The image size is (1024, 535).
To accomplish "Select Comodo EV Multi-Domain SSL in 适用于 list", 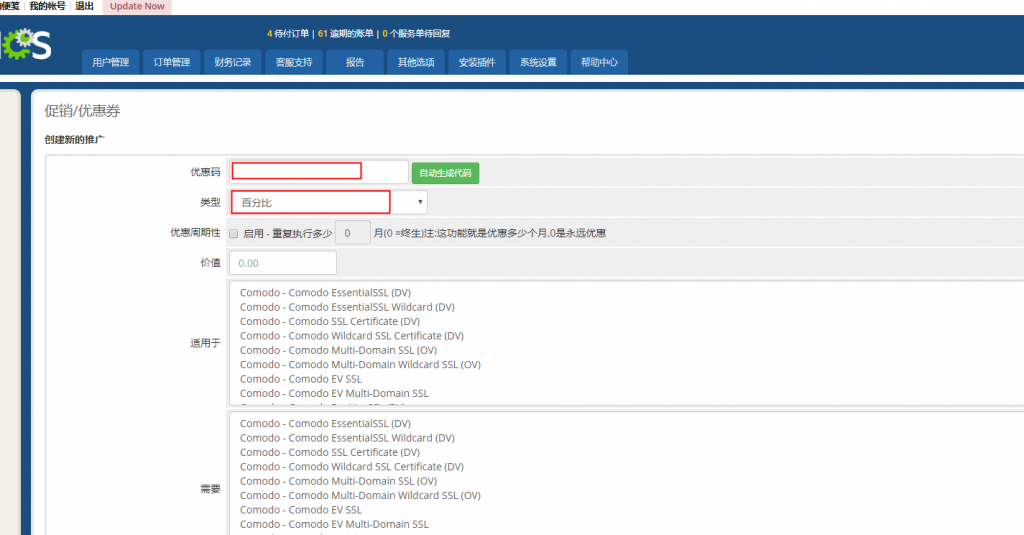I will [334, 393].
